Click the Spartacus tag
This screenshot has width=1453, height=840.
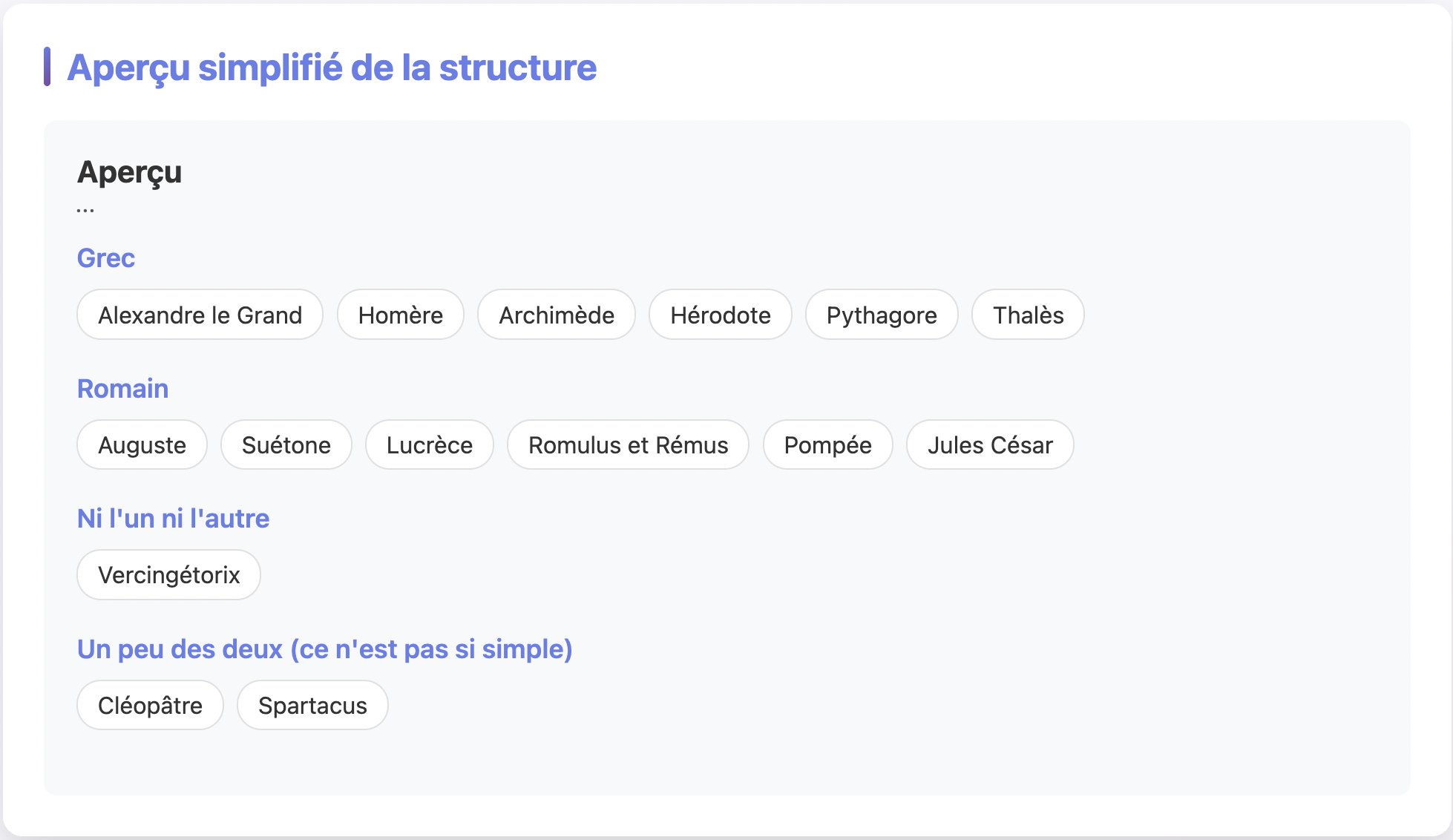[x=312, y=705]
